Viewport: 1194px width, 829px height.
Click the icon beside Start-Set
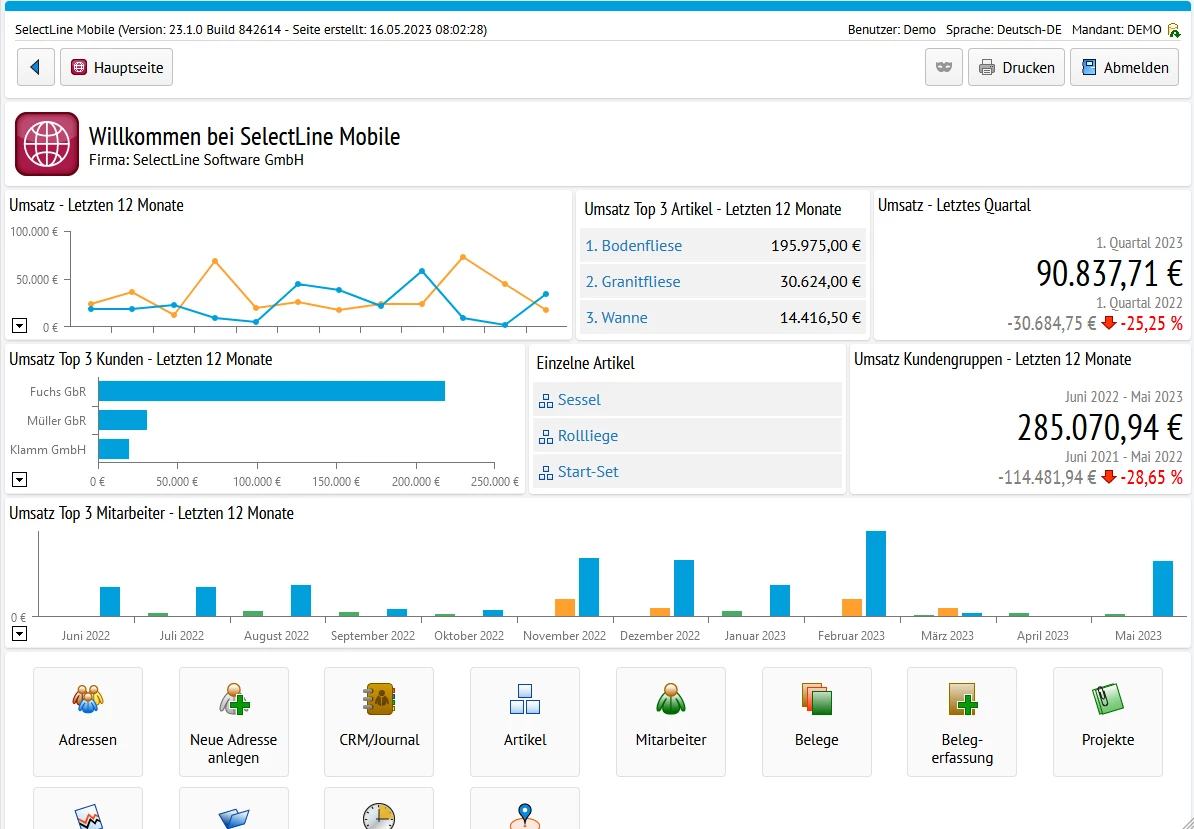pos(545,472)
